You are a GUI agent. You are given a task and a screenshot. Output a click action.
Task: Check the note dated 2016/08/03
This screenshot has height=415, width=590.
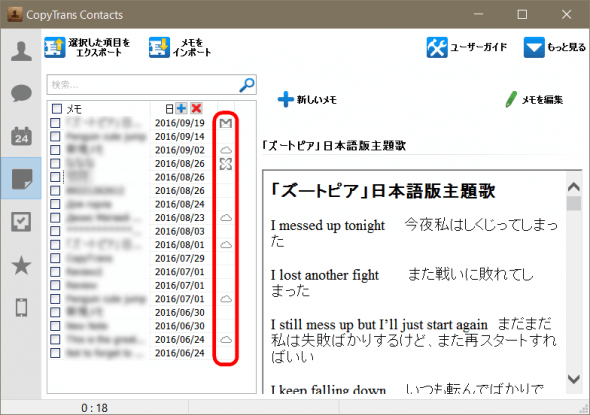pyautogui.click(x=55, y=231)
